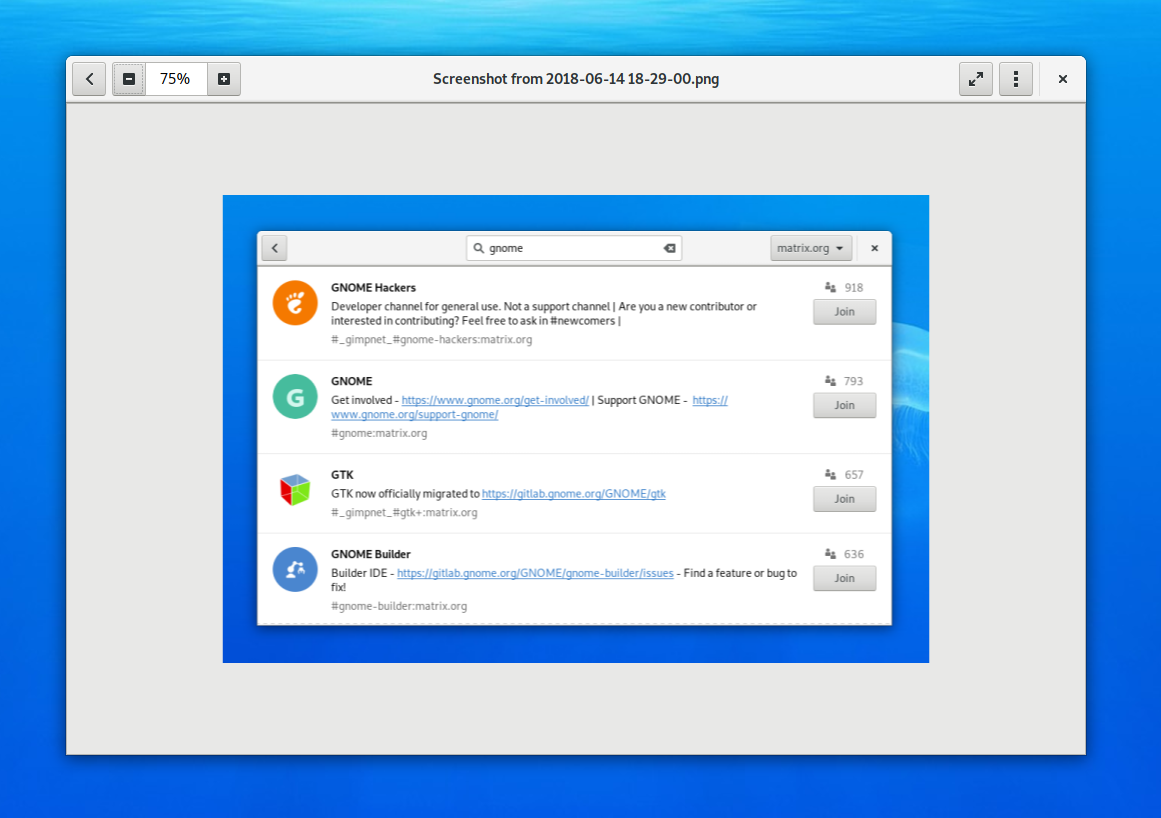Open the image viewer three-dot menu

click(x=1016, y=79)
